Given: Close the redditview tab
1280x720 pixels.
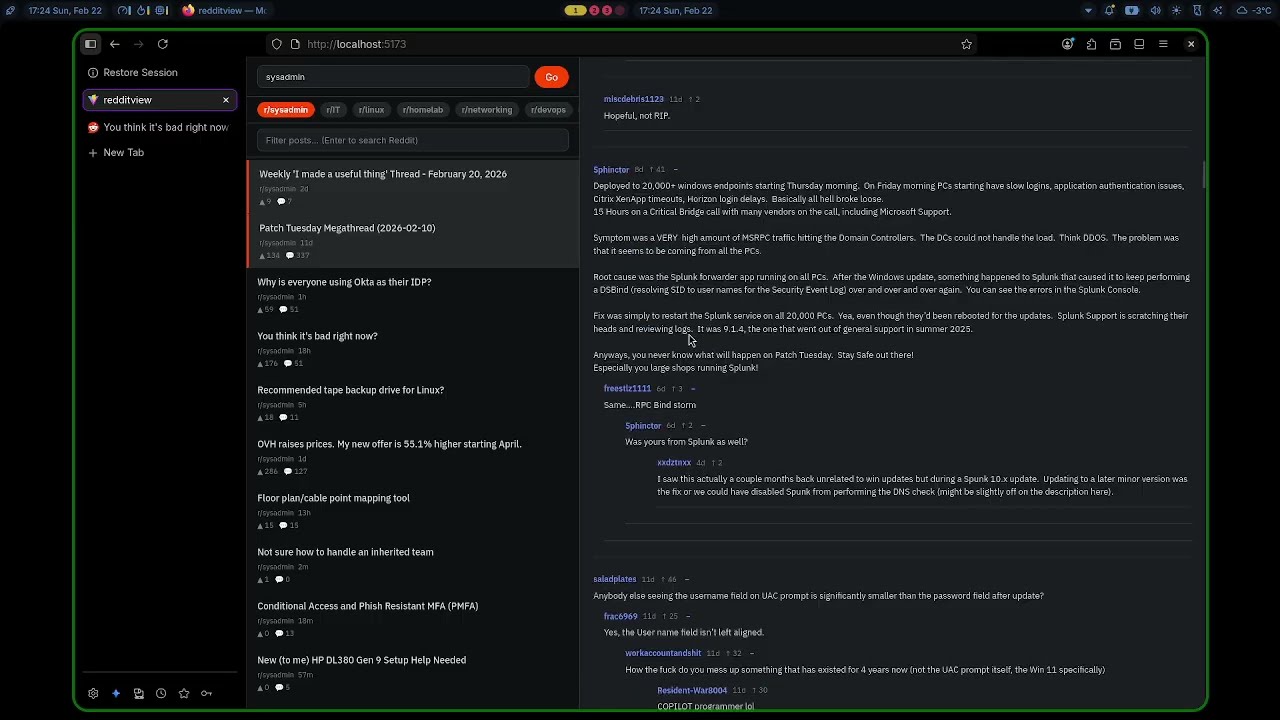Looking at the screenshot, I should point(226,100).
